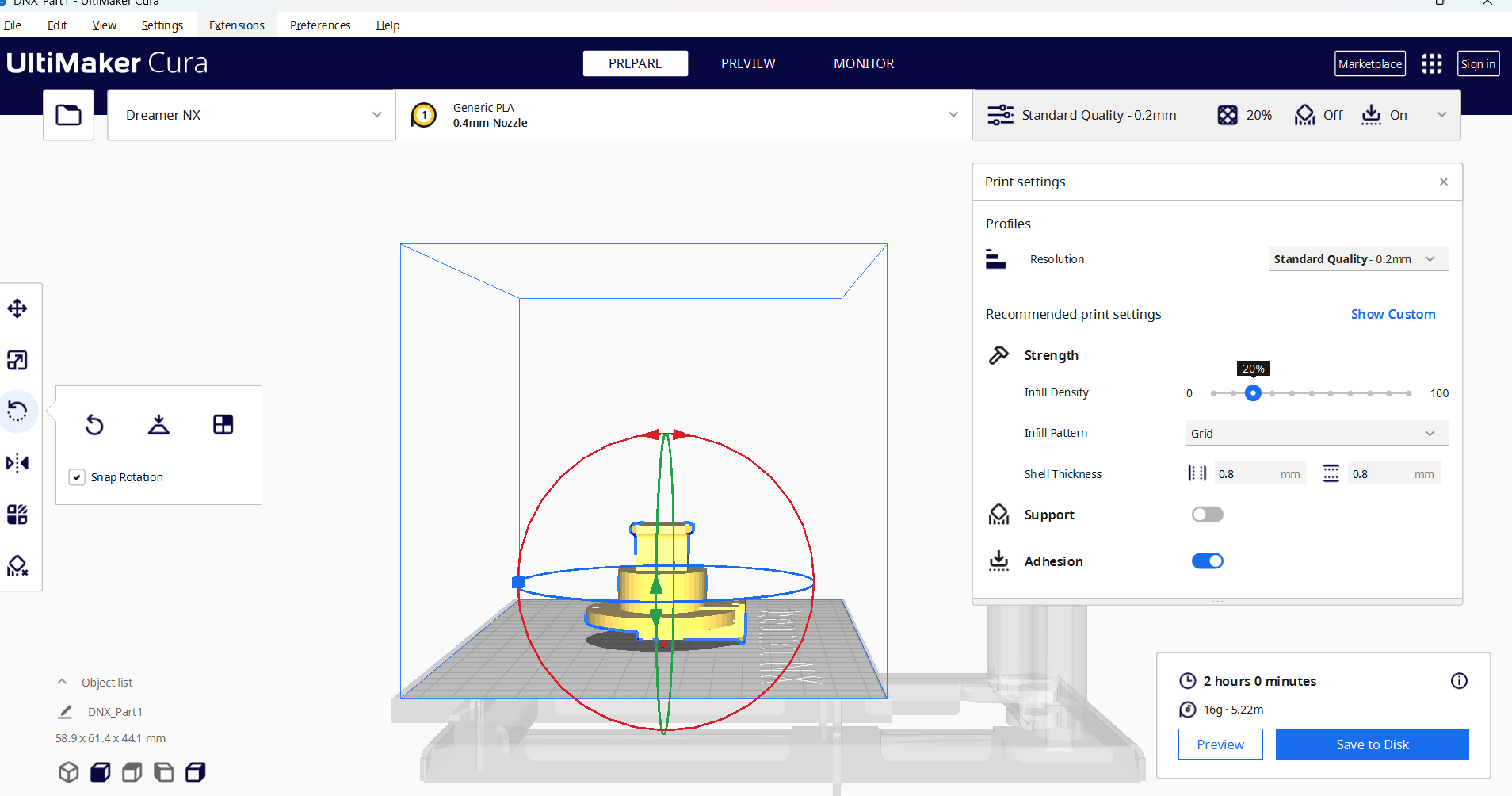Click the support Off indicator in header
This screenshot has width=1512, height=796.
tap(1319, 115)
